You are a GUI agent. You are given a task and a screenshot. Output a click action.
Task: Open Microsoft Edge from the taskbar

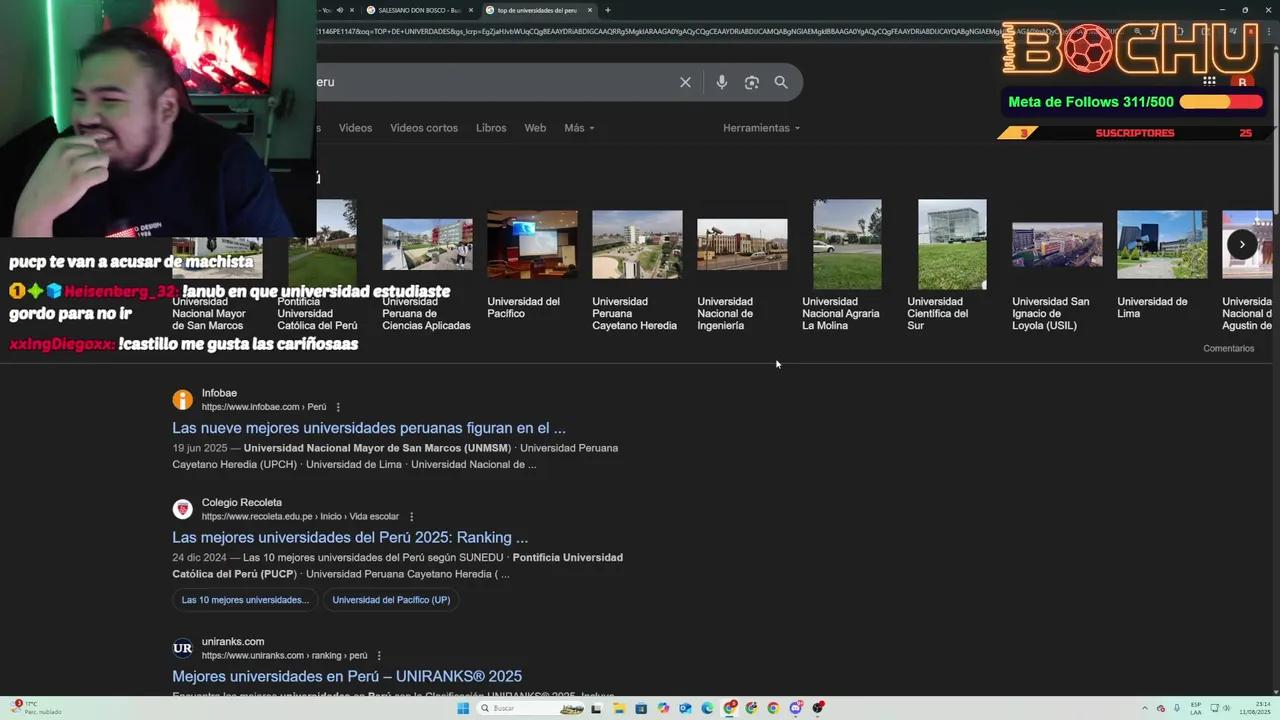click(x=707, y=708)
